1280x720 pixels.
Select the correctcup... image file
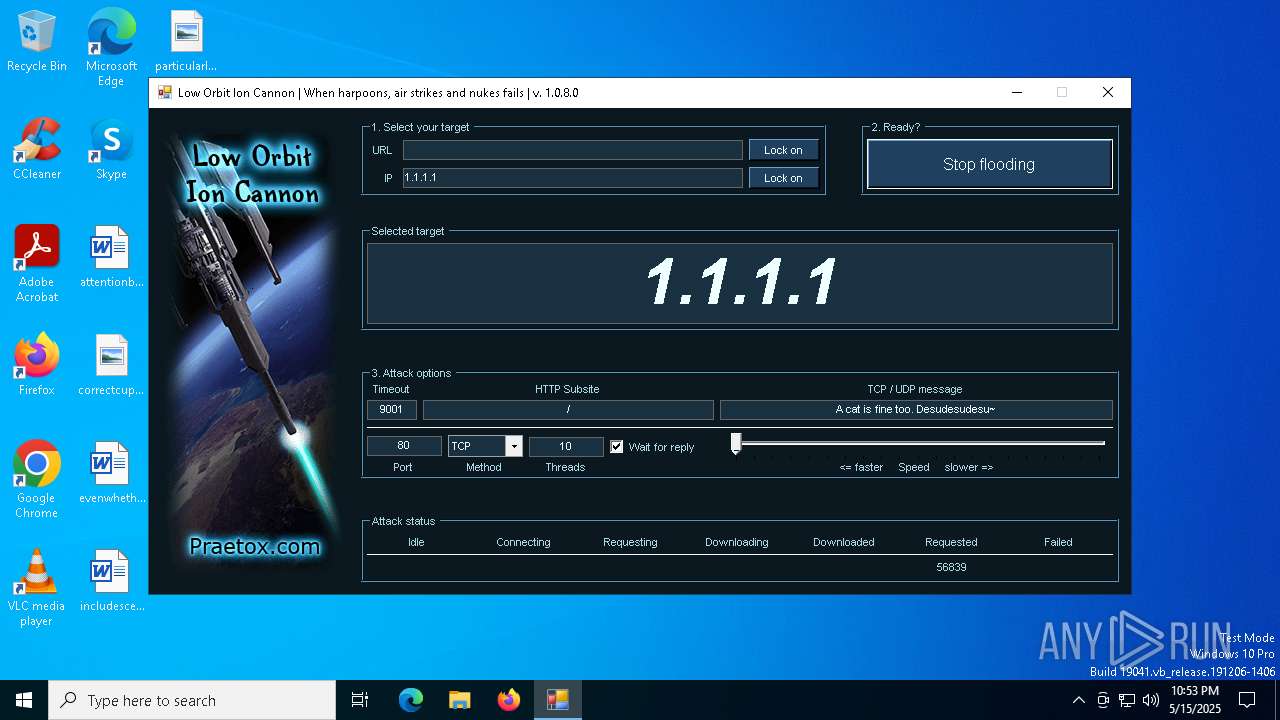tap(111, 365)
